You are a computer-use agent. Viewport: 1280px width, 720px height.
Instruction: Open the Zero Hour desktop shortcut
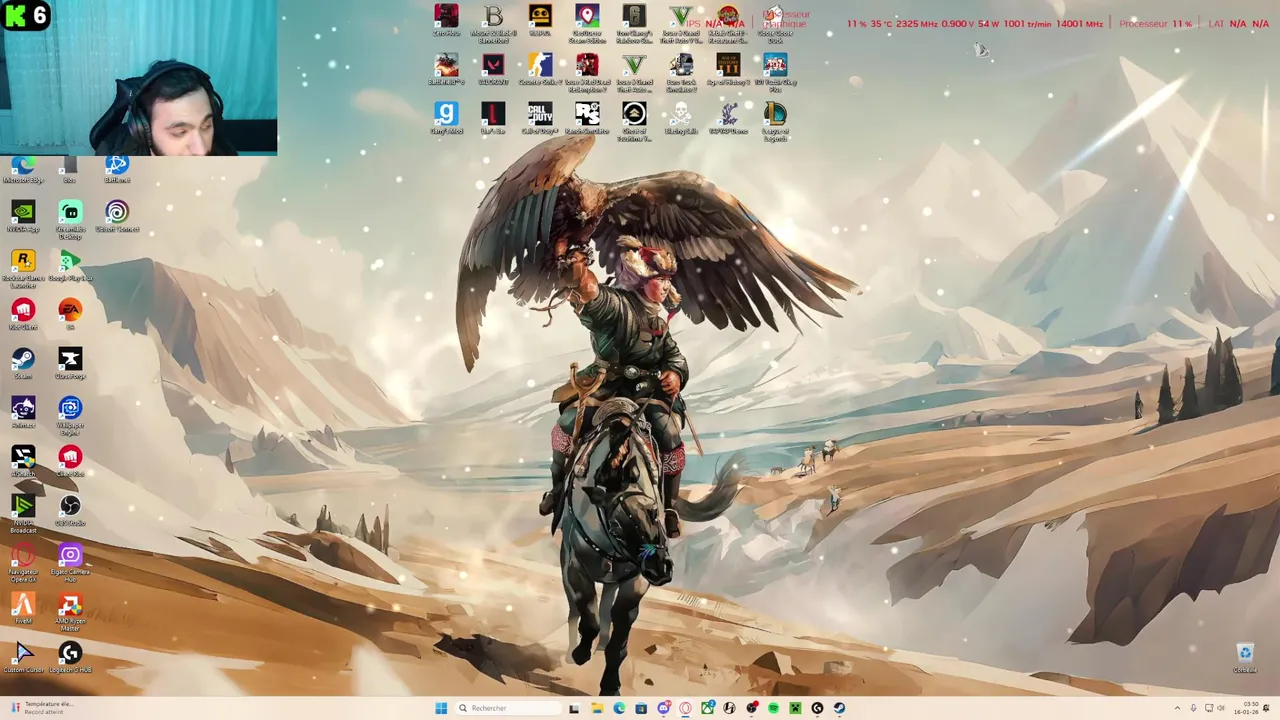(446, 22)
